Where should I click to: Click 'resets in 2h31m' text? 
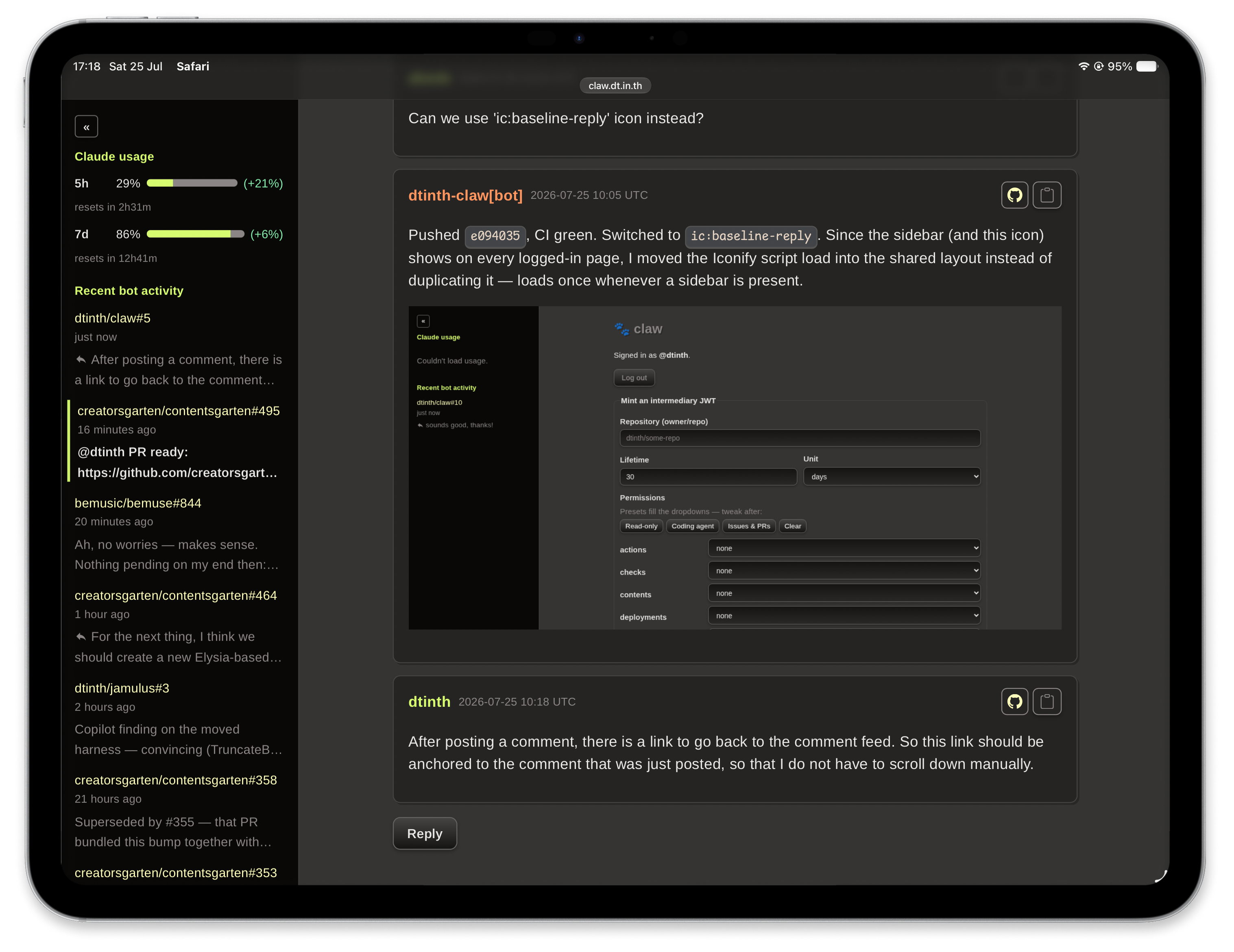click(112, 207)
